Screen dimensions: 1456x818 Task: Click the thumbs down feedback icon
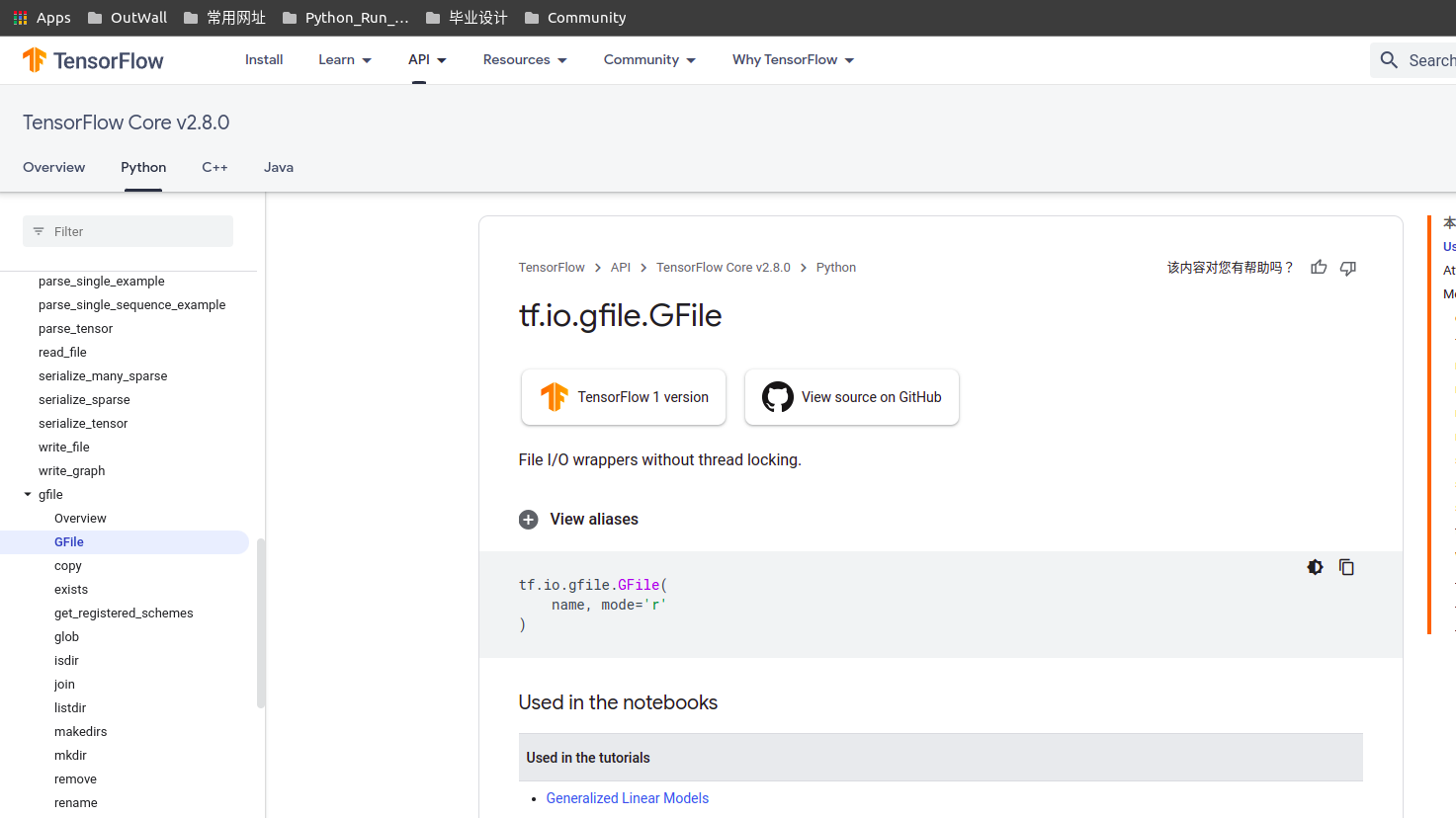click(1348, 268)
